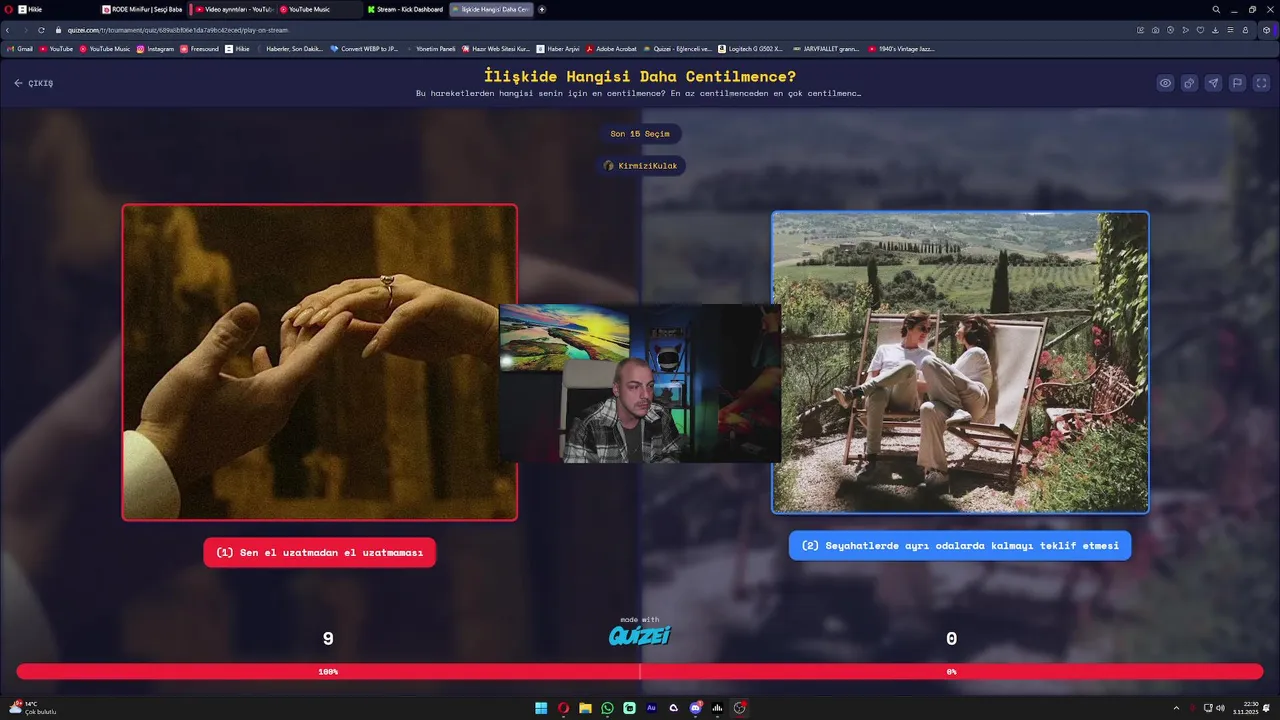Choose option (1) Sen el uzatmadan el uzatmaması
Screen dimensions: 1280x720
pos(320,552)
